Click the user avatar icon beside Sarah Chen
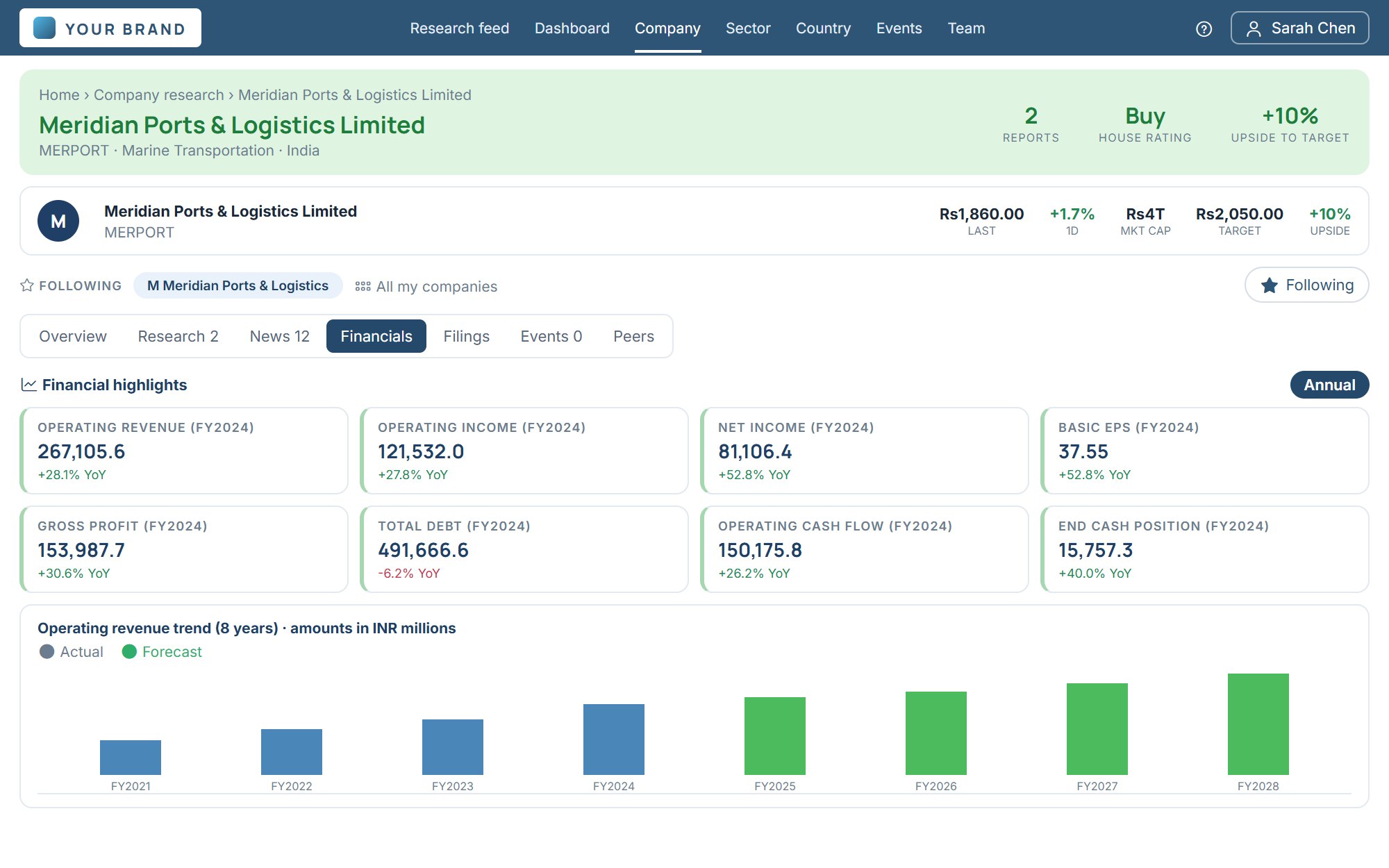This screenshot has width=1389, height=868. pos(1254,28)
